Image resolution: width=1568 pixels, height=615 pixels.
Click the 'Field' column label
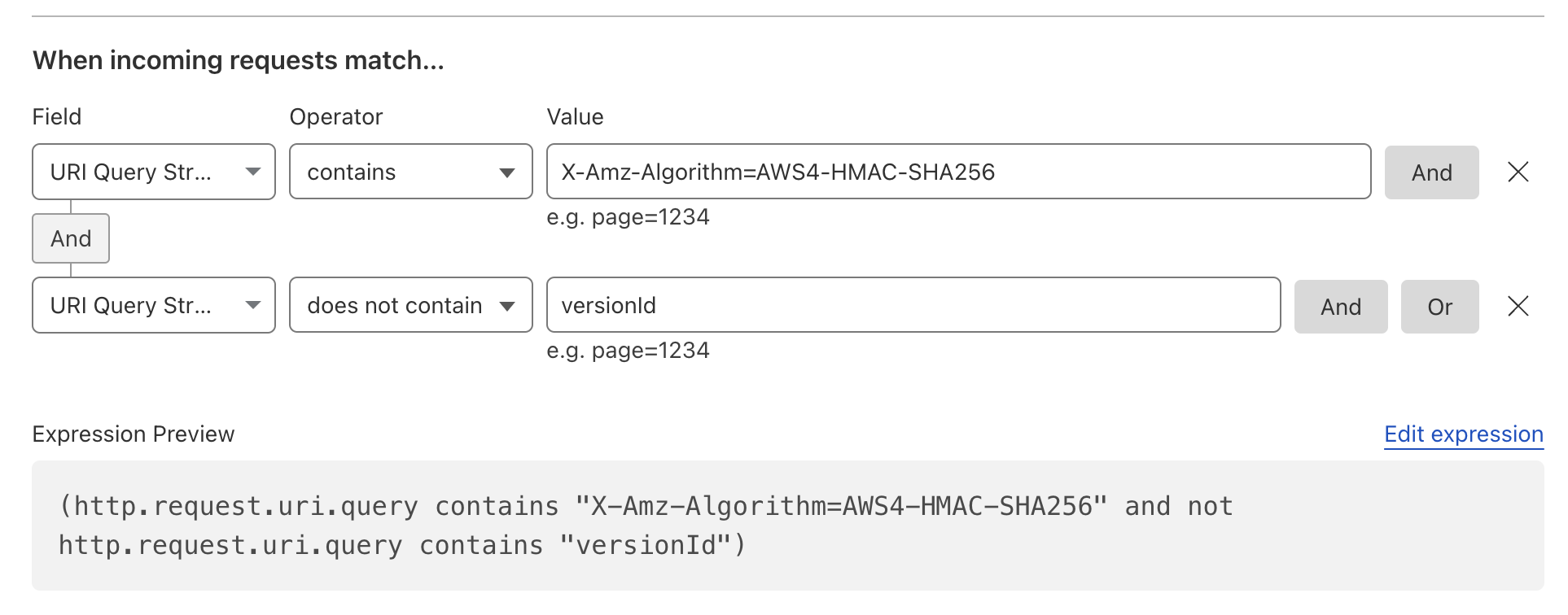click(x=57, y=116)
